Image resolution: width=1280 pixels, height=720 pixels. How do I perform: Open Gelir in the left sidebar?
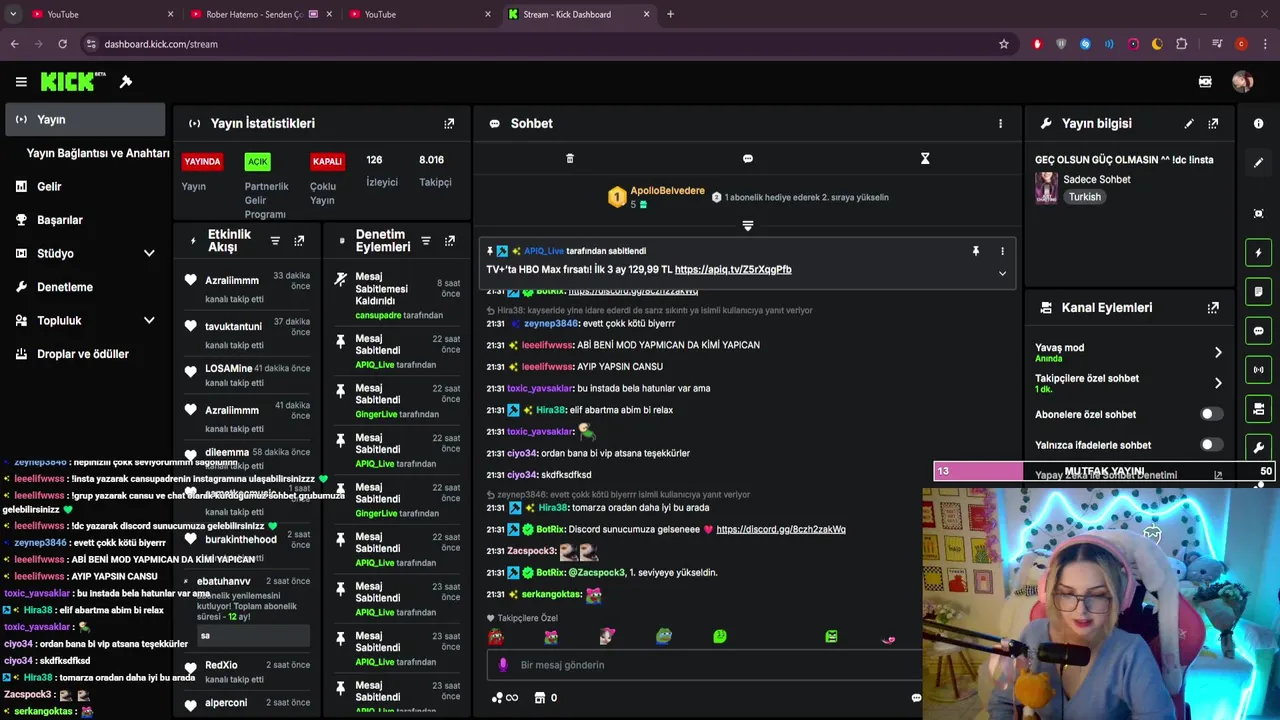point(49,187)
